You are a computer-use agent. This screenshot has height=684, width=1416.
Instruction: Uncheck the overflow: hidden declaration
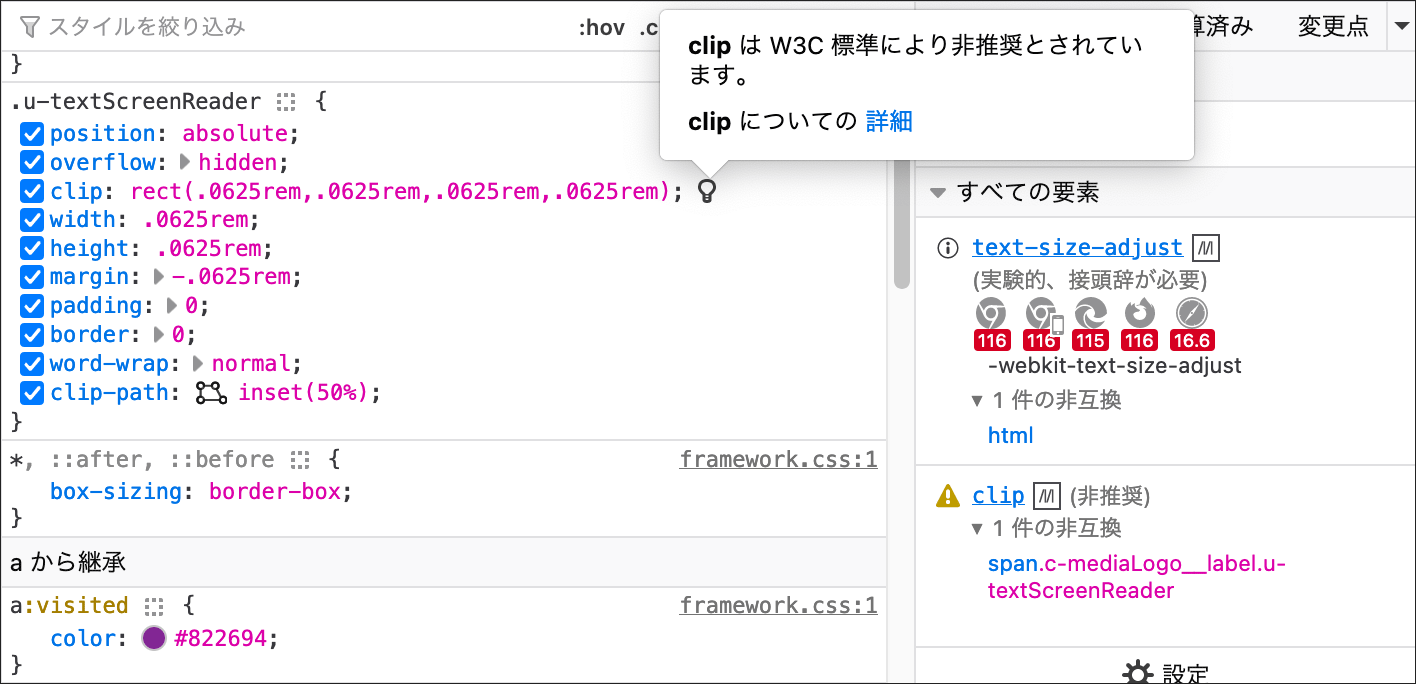point(33,163)
